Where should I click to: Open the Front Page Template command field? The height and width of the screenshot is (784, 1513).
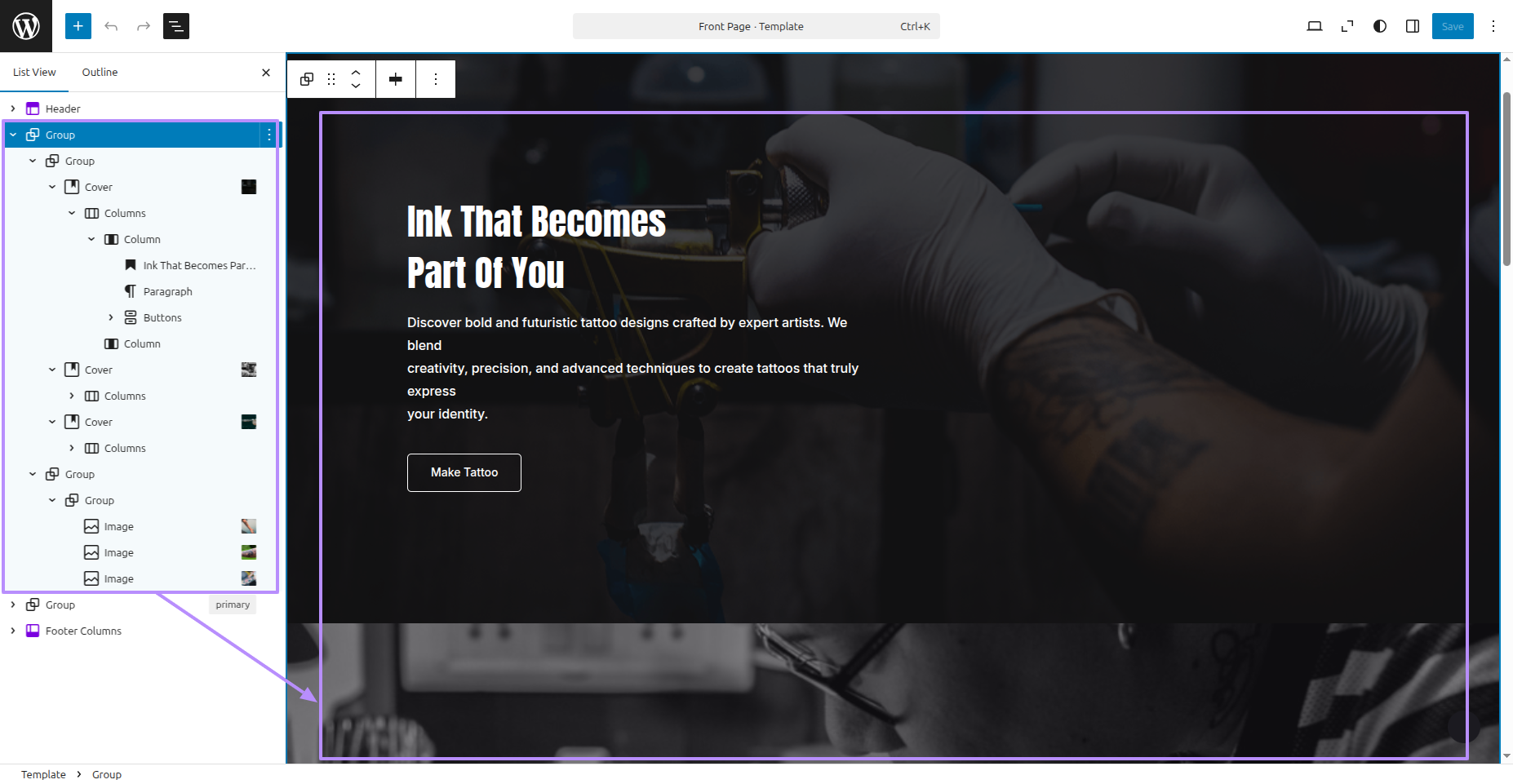point(756,26)
